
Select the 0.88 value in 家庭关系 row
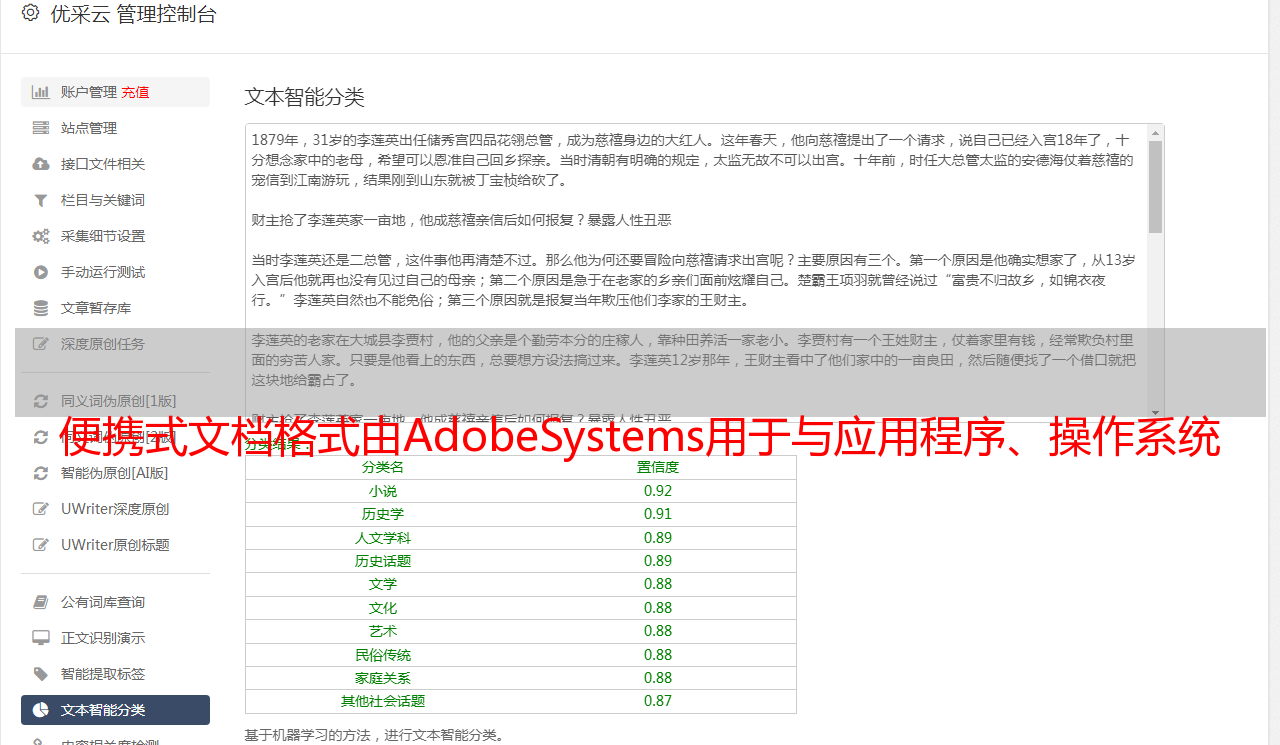click(x=658, y=678)
